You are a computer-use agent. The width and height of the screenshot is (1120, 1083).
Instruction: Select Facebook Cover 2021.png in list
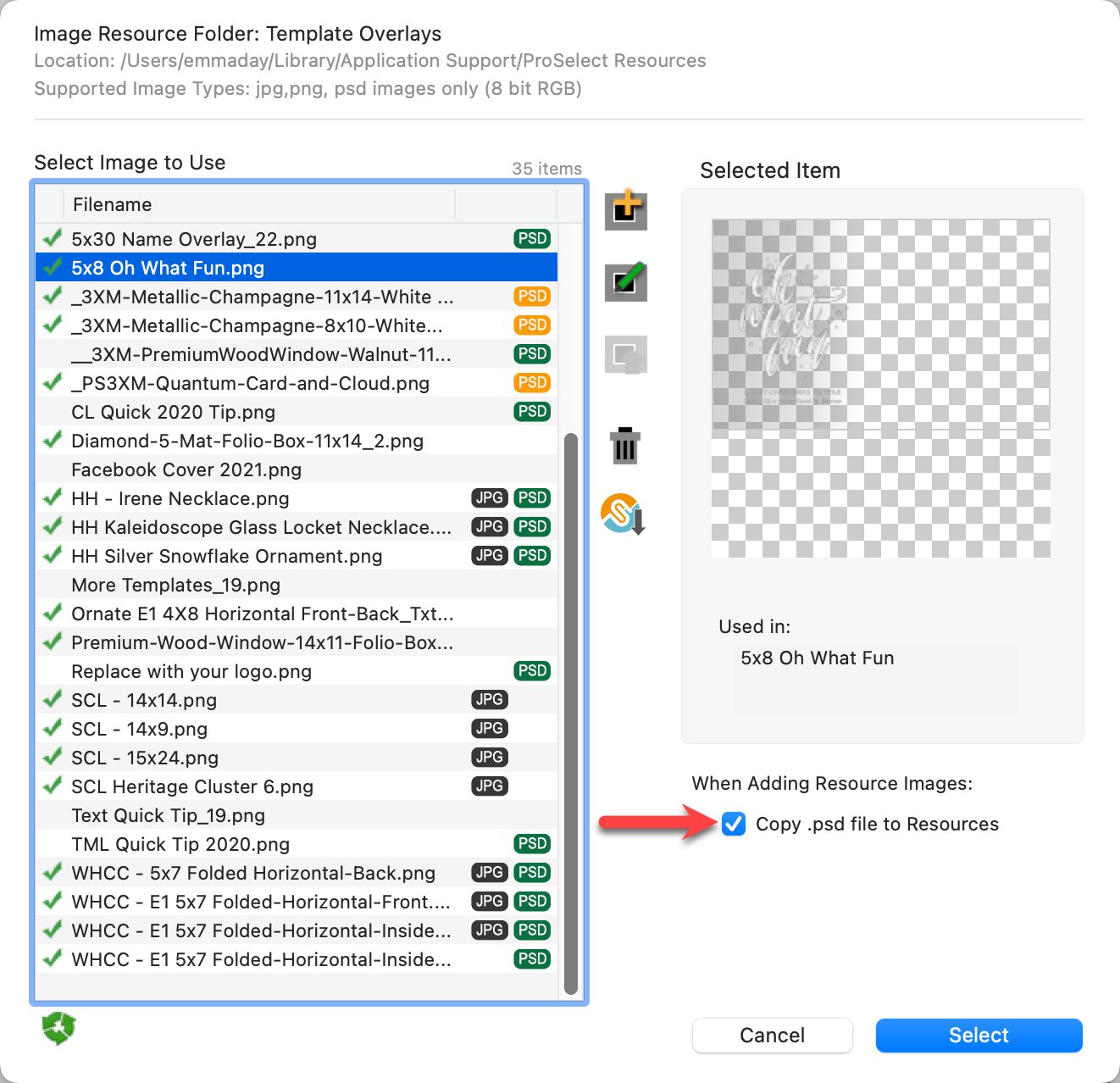click(186, 469)
